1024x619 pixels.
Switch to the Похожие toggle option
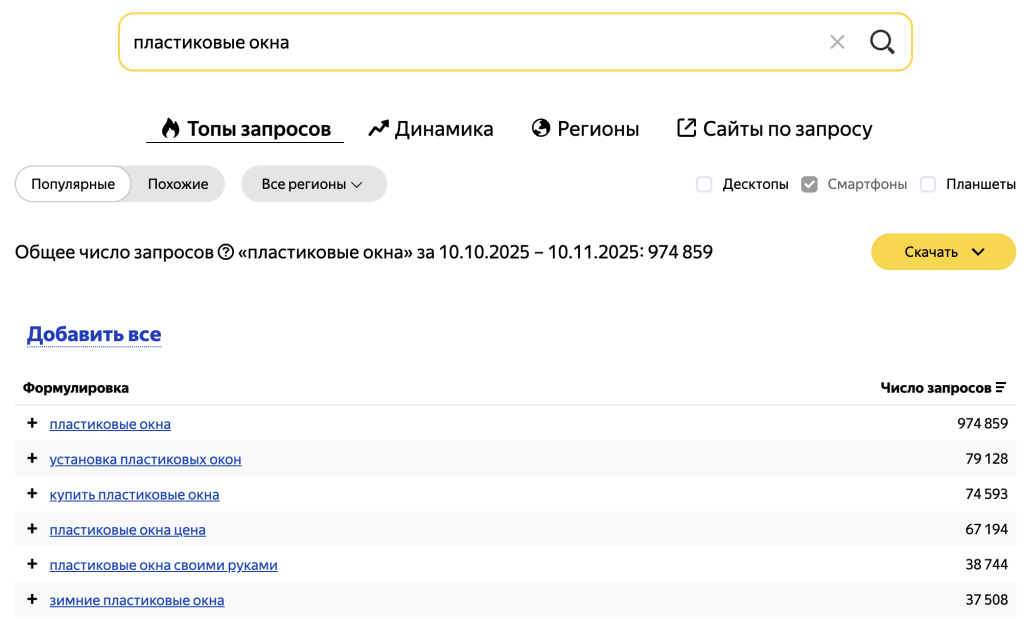tap(178, 184)
